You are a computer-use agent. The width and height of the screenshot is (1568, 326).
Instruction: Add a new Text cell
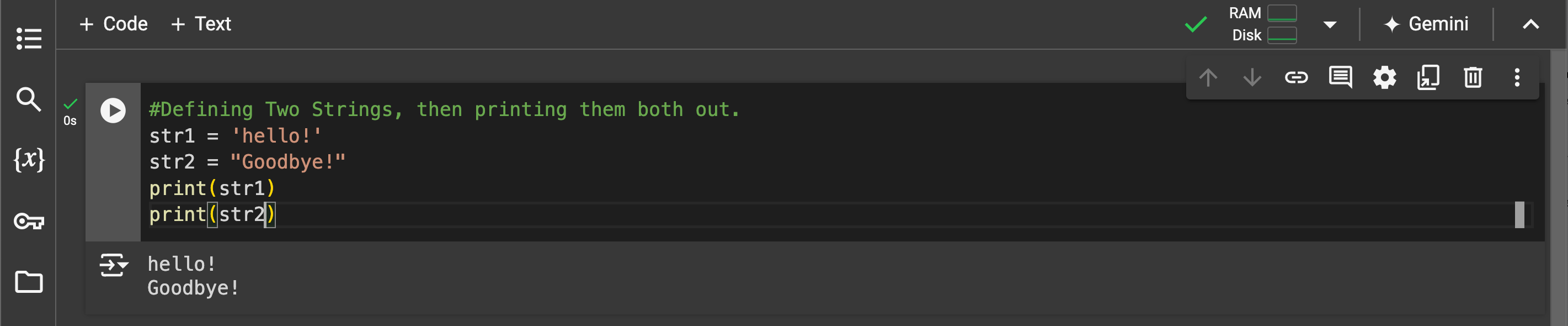(x=201, y=24)
